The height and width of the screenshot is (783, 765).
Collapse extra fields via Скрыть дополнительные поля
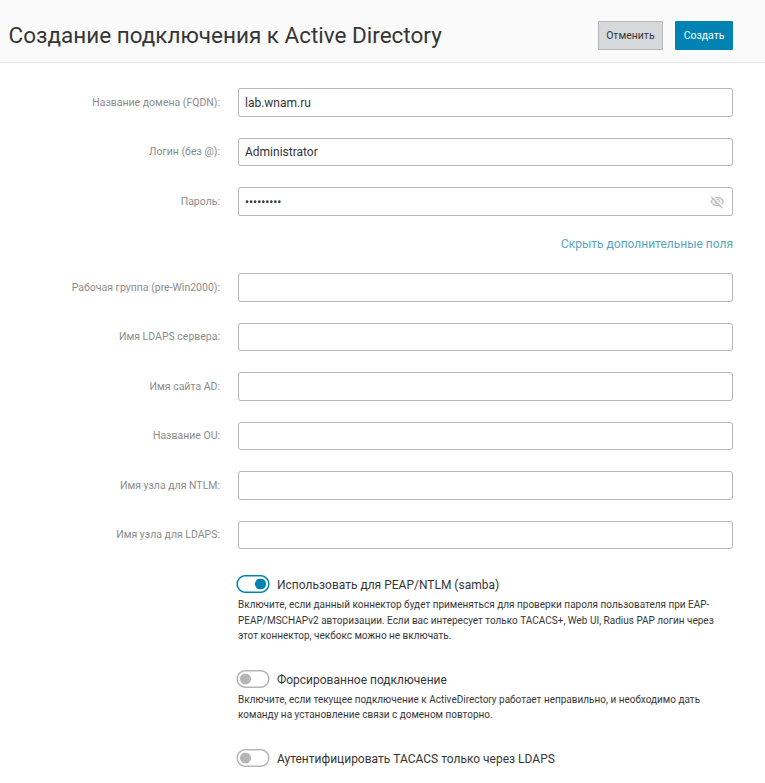[646, 244]
